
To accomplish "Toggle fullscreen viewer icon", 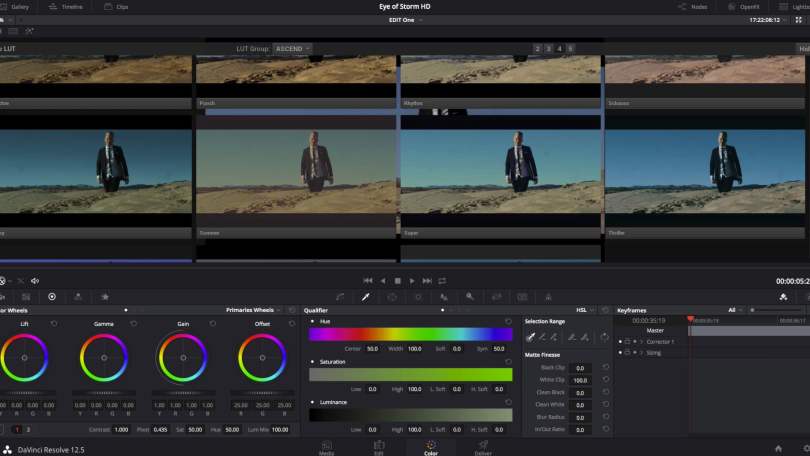I will click(x=799, y=20).
